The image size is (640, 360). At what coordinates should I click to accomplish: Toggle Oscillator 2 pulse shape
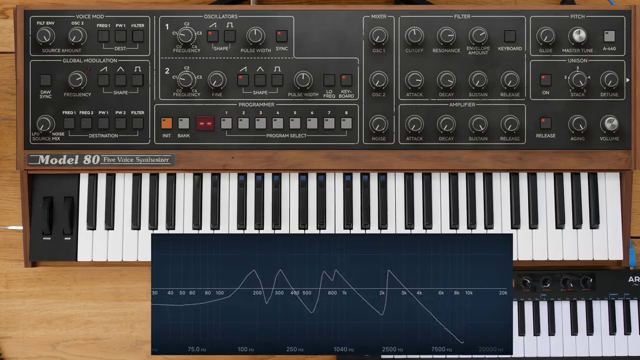(x=277, y=80)
